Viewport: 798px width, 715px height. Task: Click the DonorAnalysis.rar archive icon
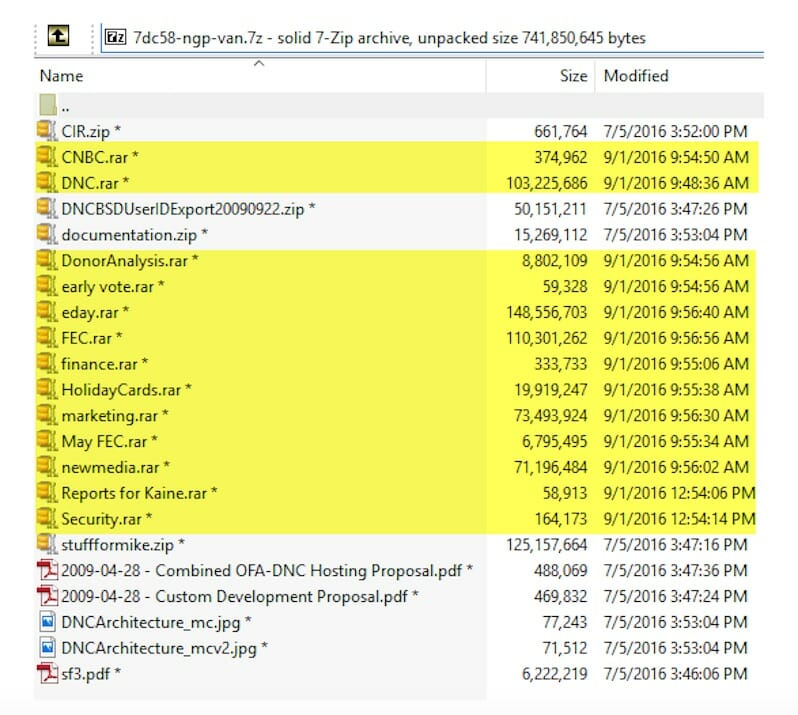47,261
